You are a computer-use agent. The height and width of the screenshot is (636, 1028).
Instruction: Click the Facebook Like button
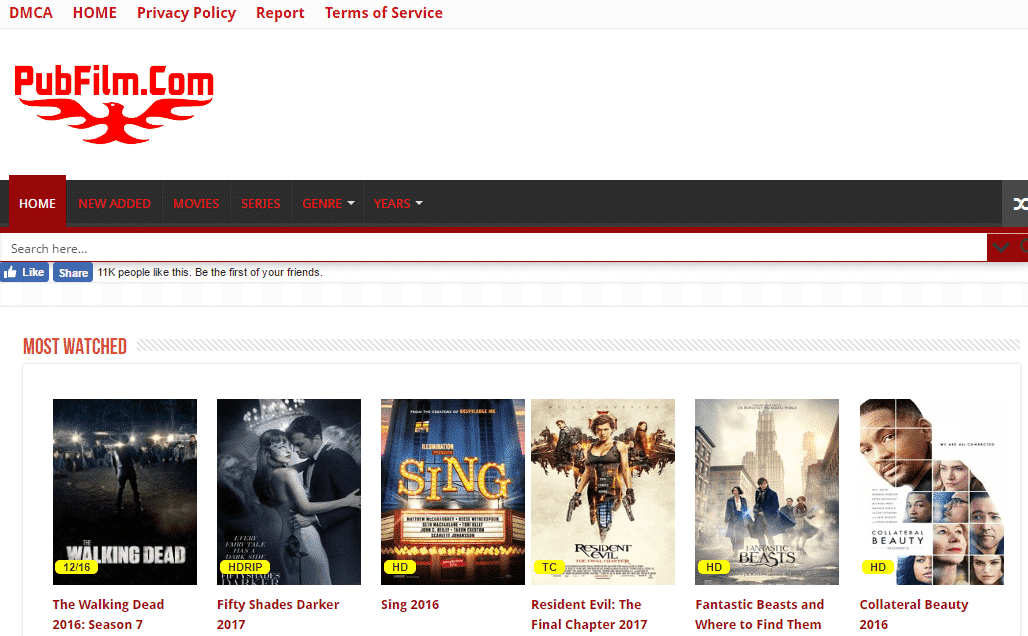click(x=24, y=272)
